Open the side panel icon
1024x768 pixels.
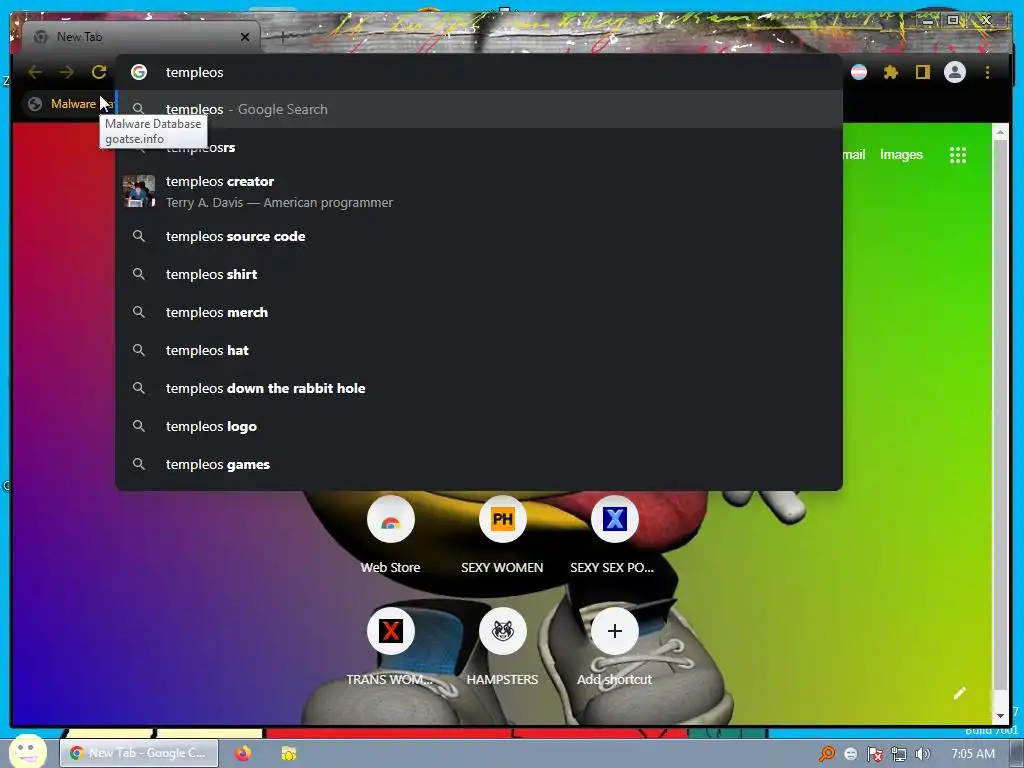[922, 72]
